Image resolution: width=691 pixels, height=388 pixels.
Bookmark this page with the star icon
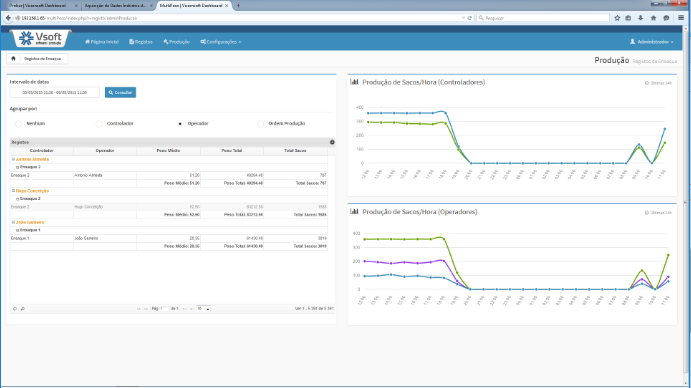pos(617,18)
